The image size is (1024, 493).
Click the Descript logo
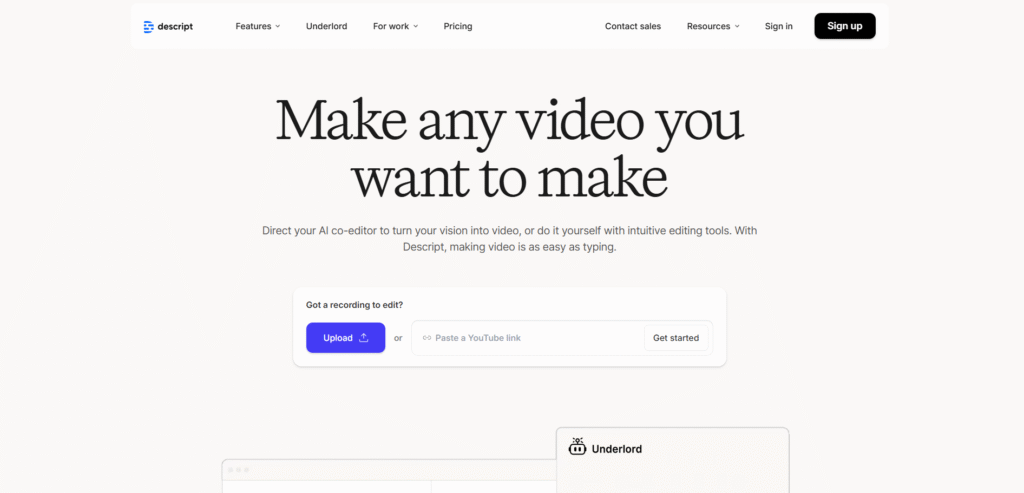(168, 27)
